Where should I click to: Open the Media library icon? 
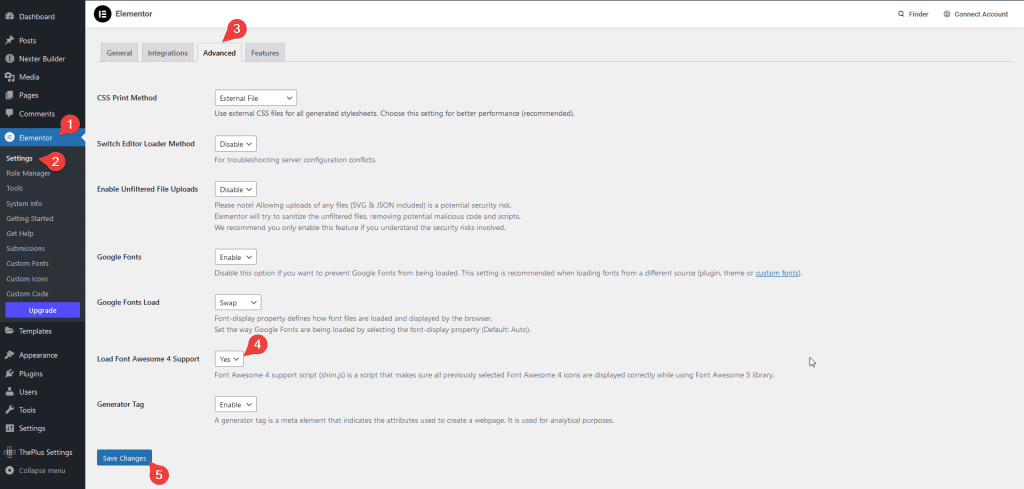point(9,76)
